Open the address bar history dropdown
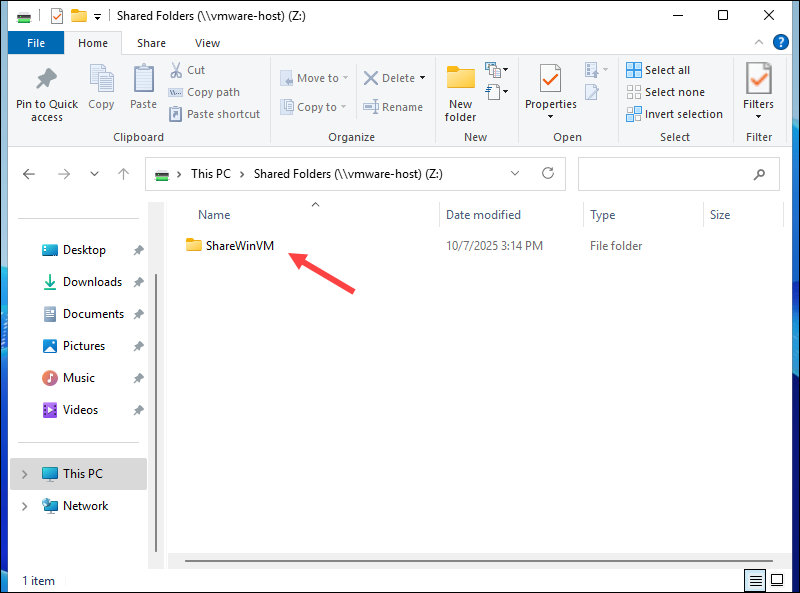The image size is (800, 593). coord(515,174)
